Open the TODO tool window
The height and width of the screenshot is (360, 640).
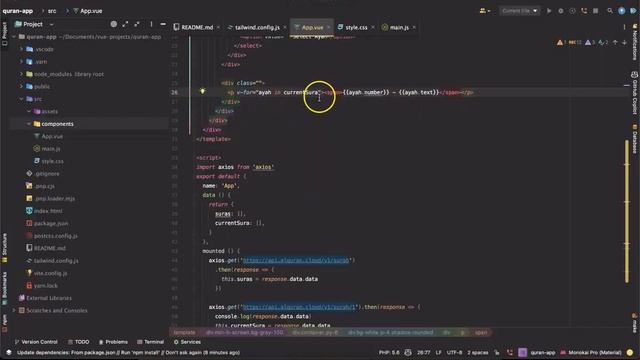78,342
